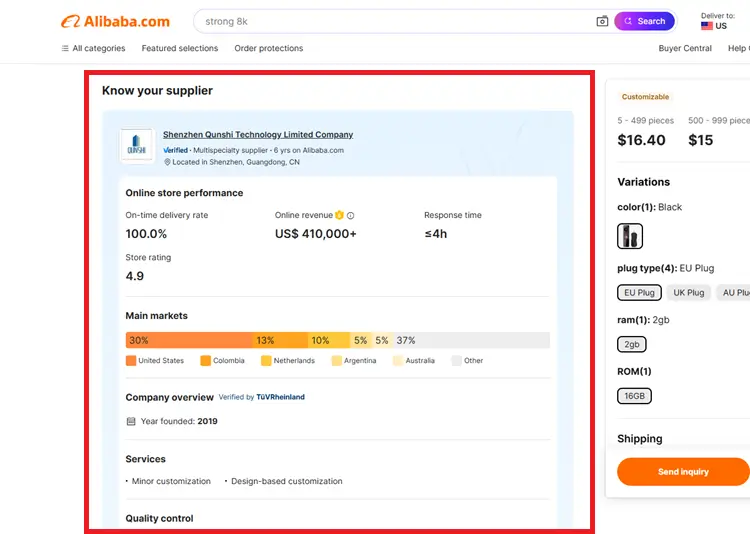
Task: Click Colombia legend swatch
Action: (x=206, y=361)
